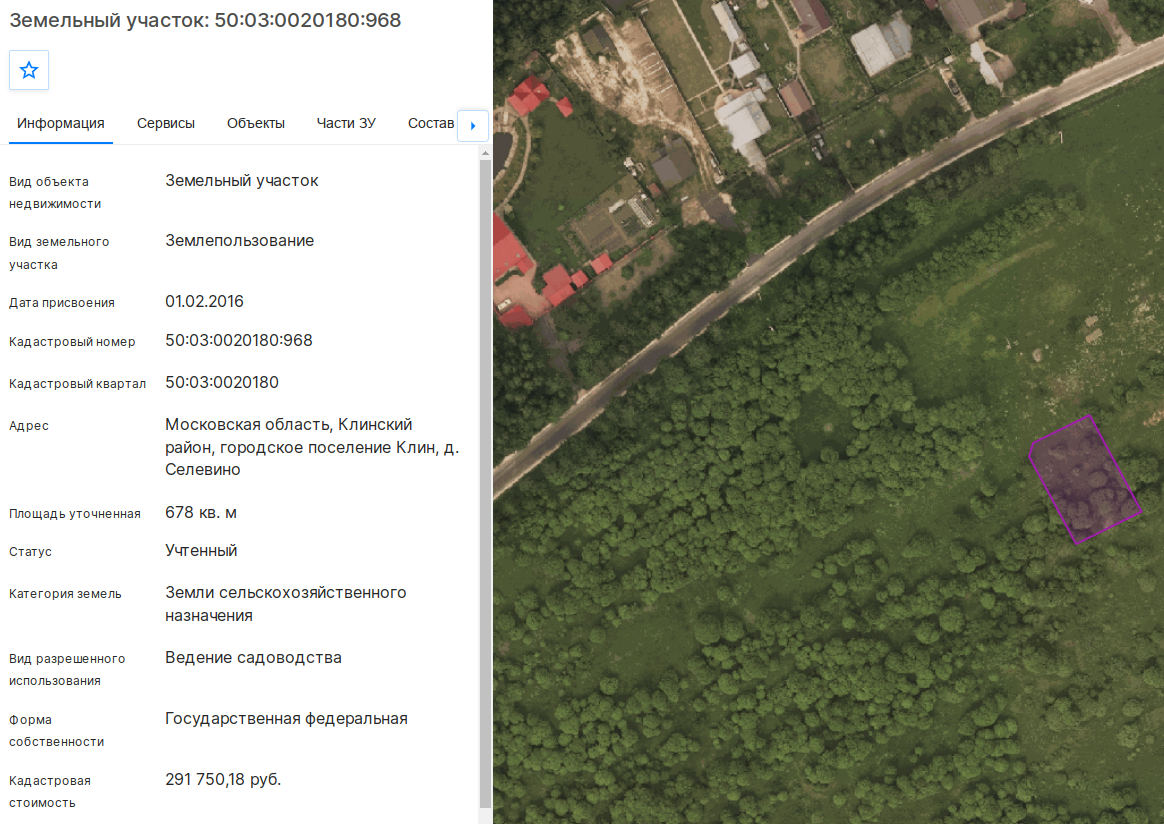Click the label Вид земельного участка

click(59, 253)
